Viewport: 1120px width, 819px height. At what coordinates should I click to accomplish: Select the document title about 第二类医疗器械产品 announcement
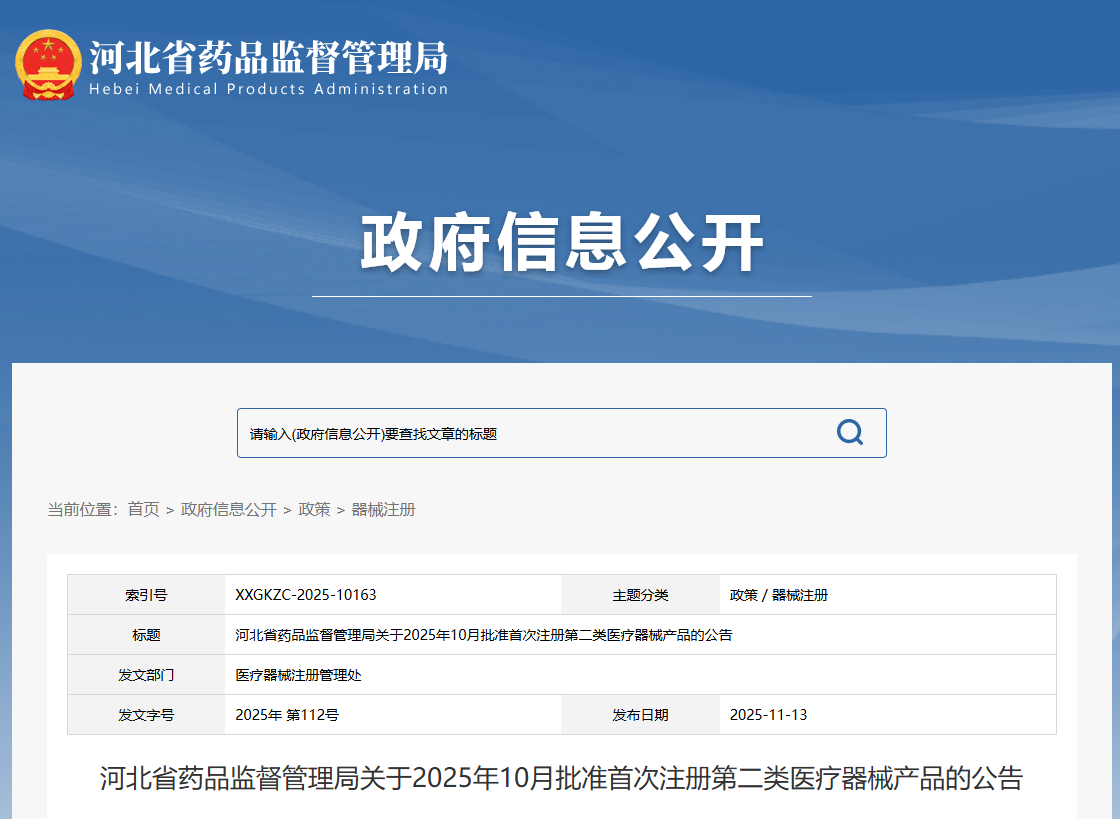(480, 634)
